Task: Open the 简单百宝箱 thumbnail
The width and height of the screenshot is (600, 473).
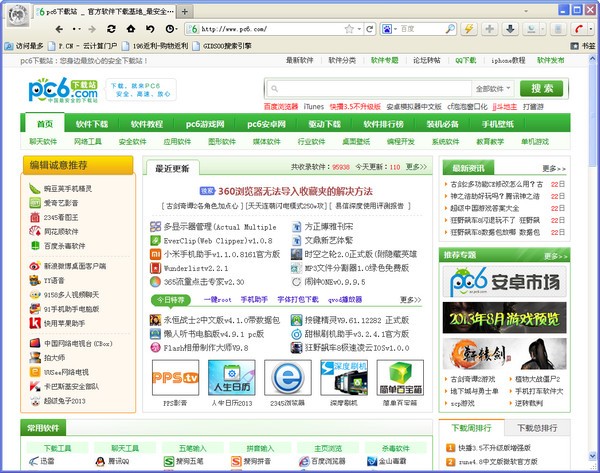Action: (x=400, y=377)
